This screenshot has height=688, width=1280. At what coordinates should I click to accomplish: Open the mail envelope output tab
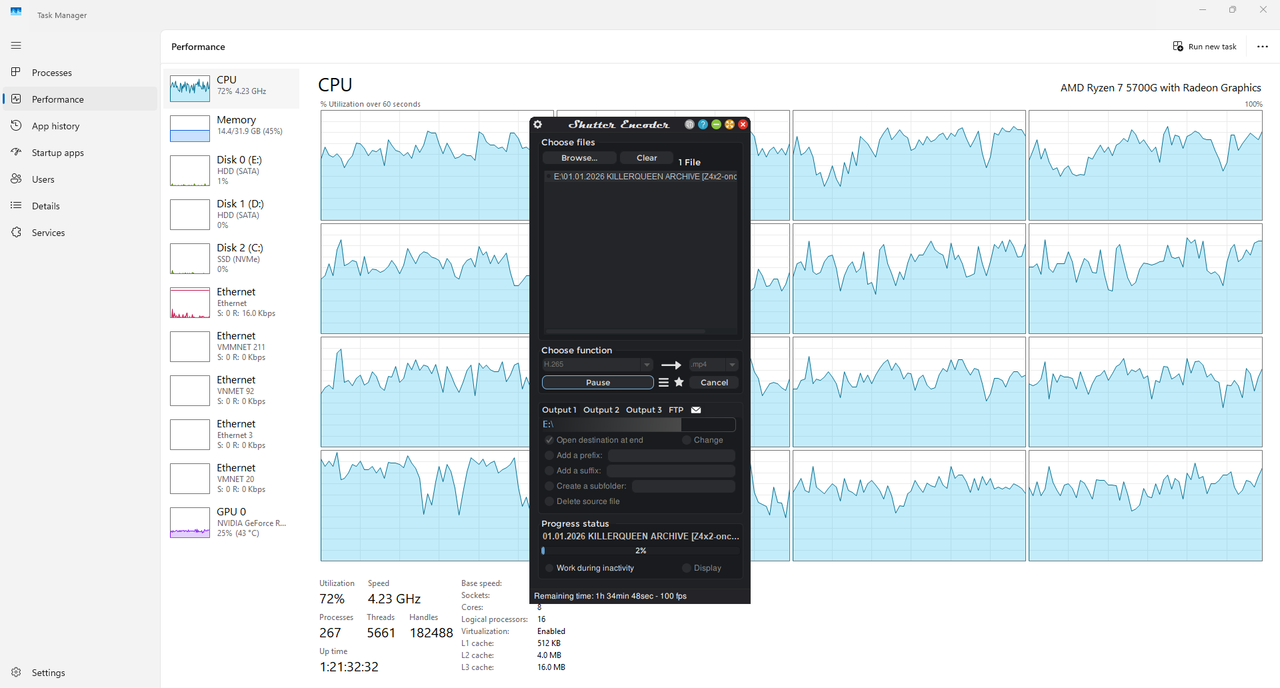pos(696,410)
